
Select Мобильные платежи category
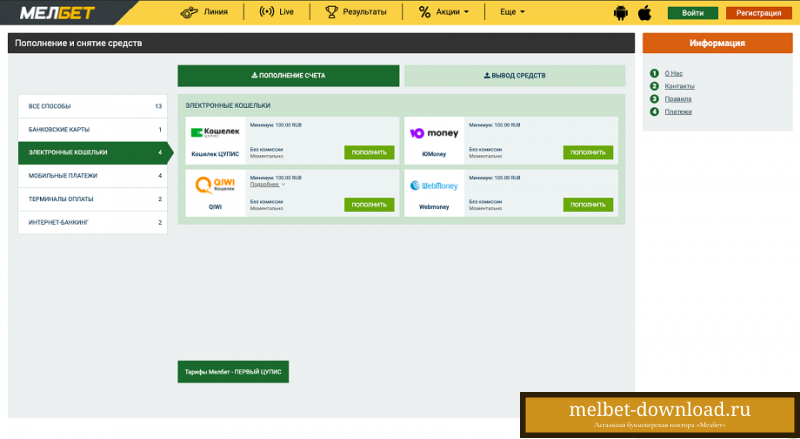click(x=92, y=176)
